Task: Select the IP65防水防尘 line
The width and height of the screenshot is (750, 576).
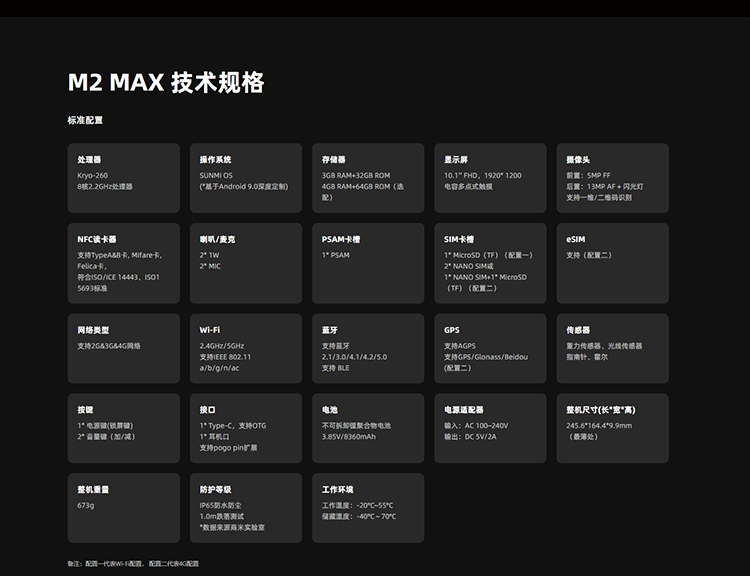Action: (221, 505)
